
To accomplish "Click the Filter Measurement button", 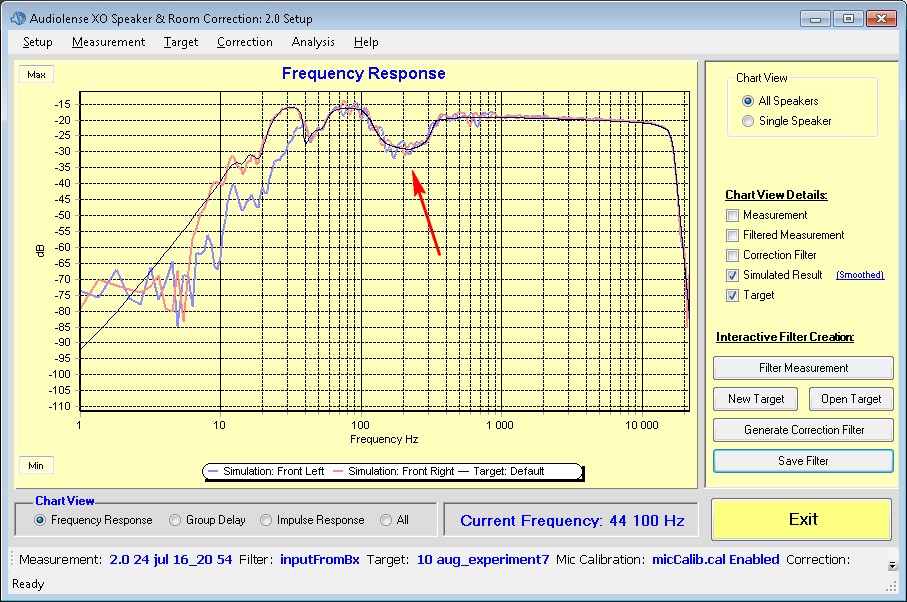I will point(803,368).
